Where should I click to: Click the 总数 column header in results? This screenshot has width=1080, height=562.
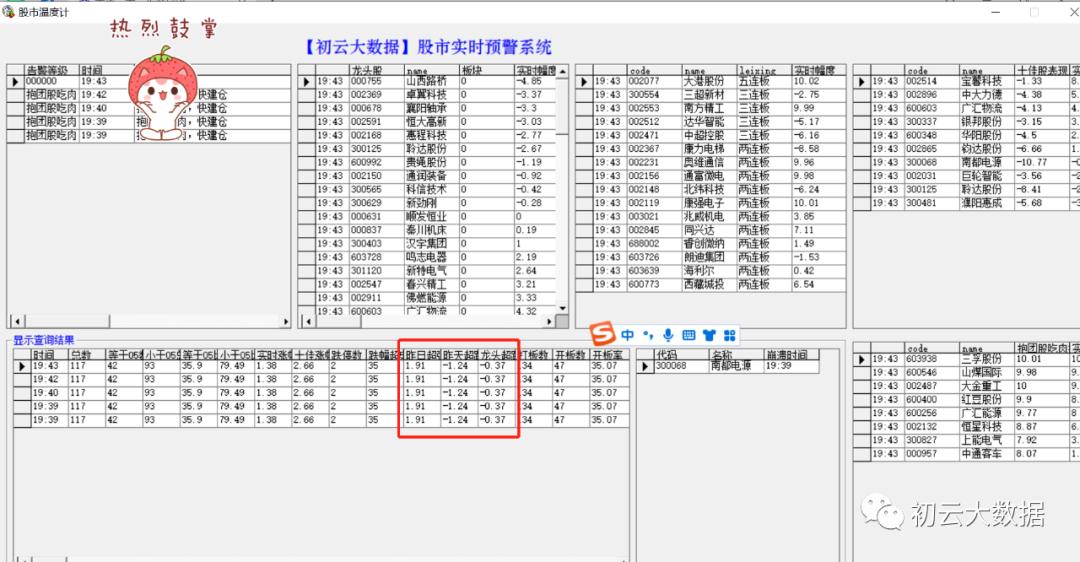coord(86,354)
